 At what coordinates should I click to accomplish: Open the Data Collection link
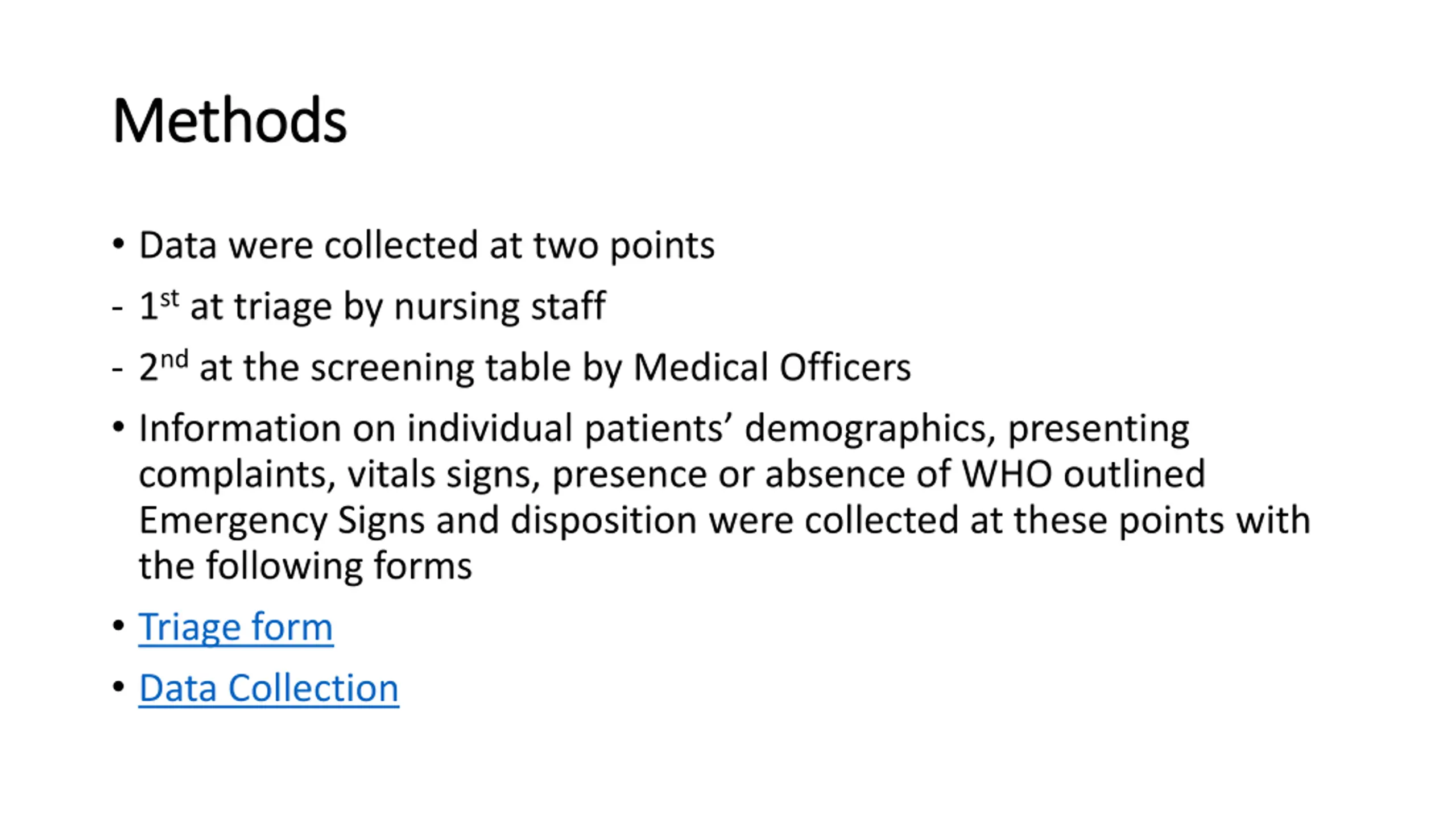268,688
